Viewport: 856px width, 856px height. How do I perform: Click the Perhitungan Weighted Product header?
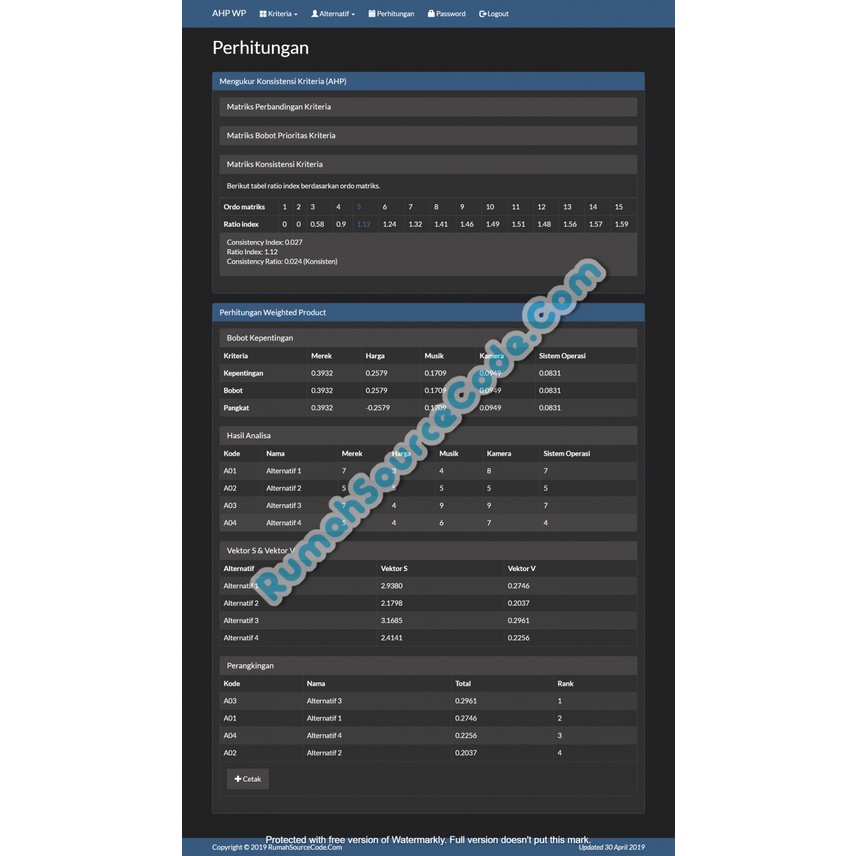(428, 312)
